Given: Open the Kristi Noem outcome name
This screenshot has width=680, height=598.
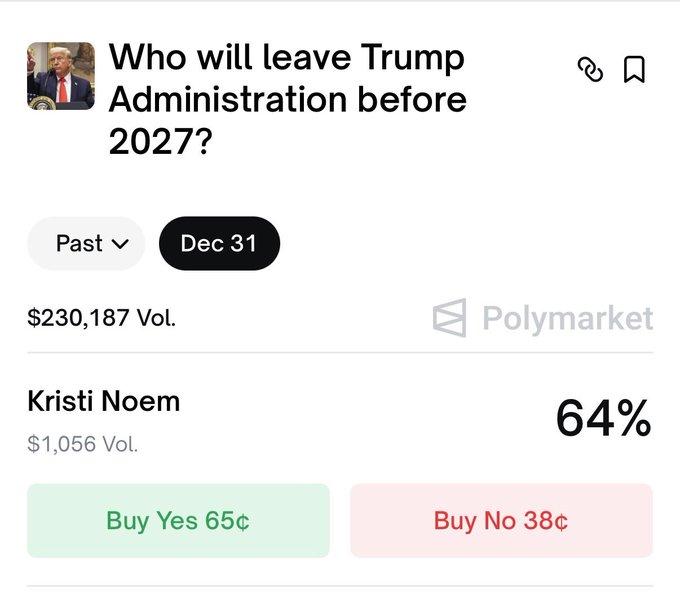Looking at the screenshot, I should tap(104, 401).
